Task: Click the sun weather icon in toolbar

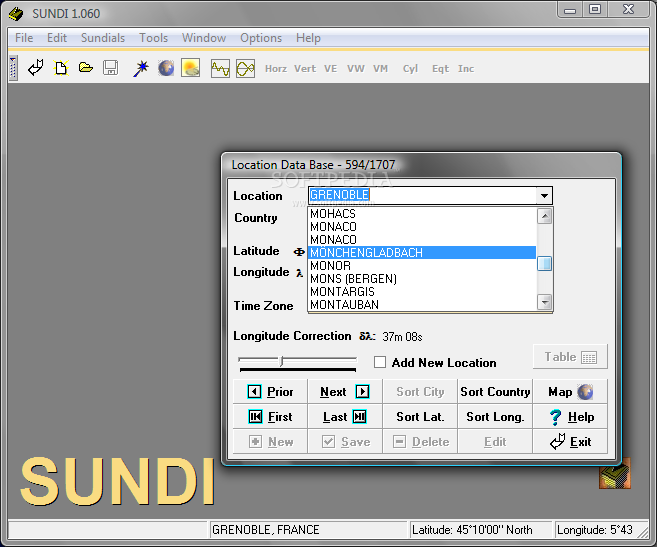Action: (x=191, y=68)
